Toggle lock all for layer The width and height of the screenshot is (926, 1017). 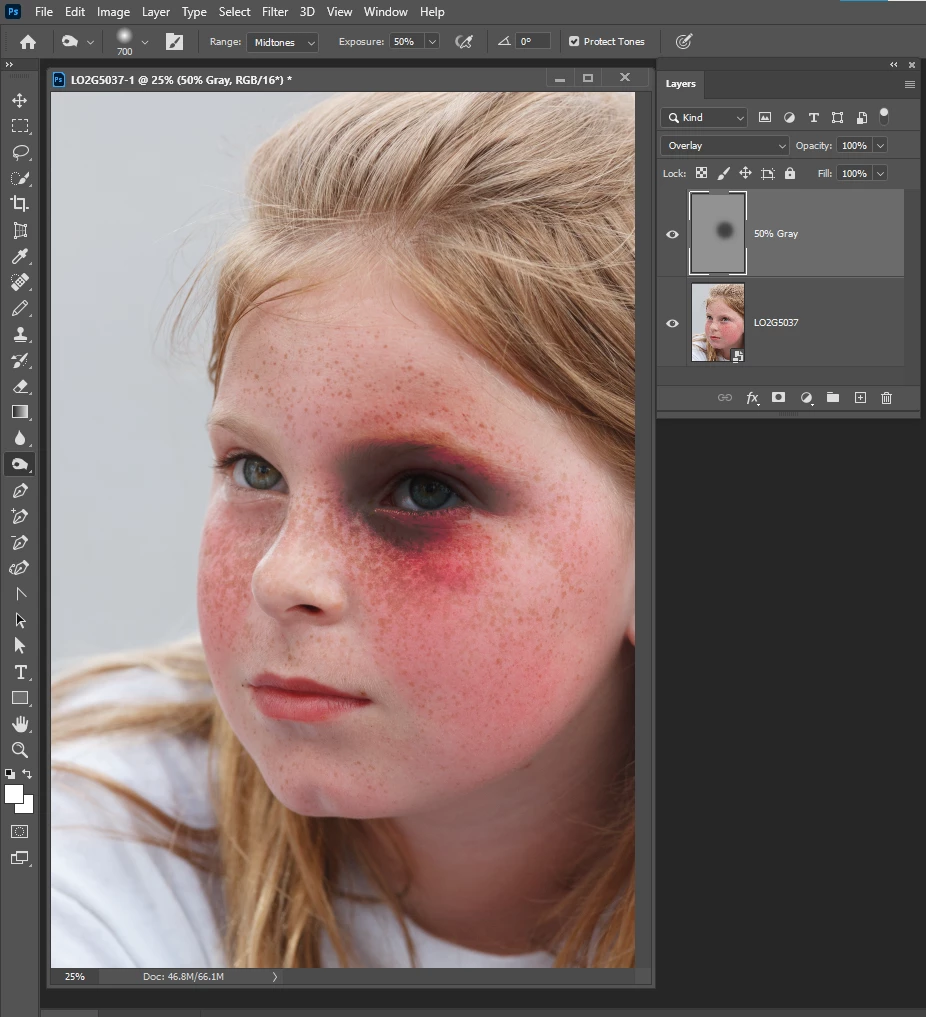click(790, 173)
